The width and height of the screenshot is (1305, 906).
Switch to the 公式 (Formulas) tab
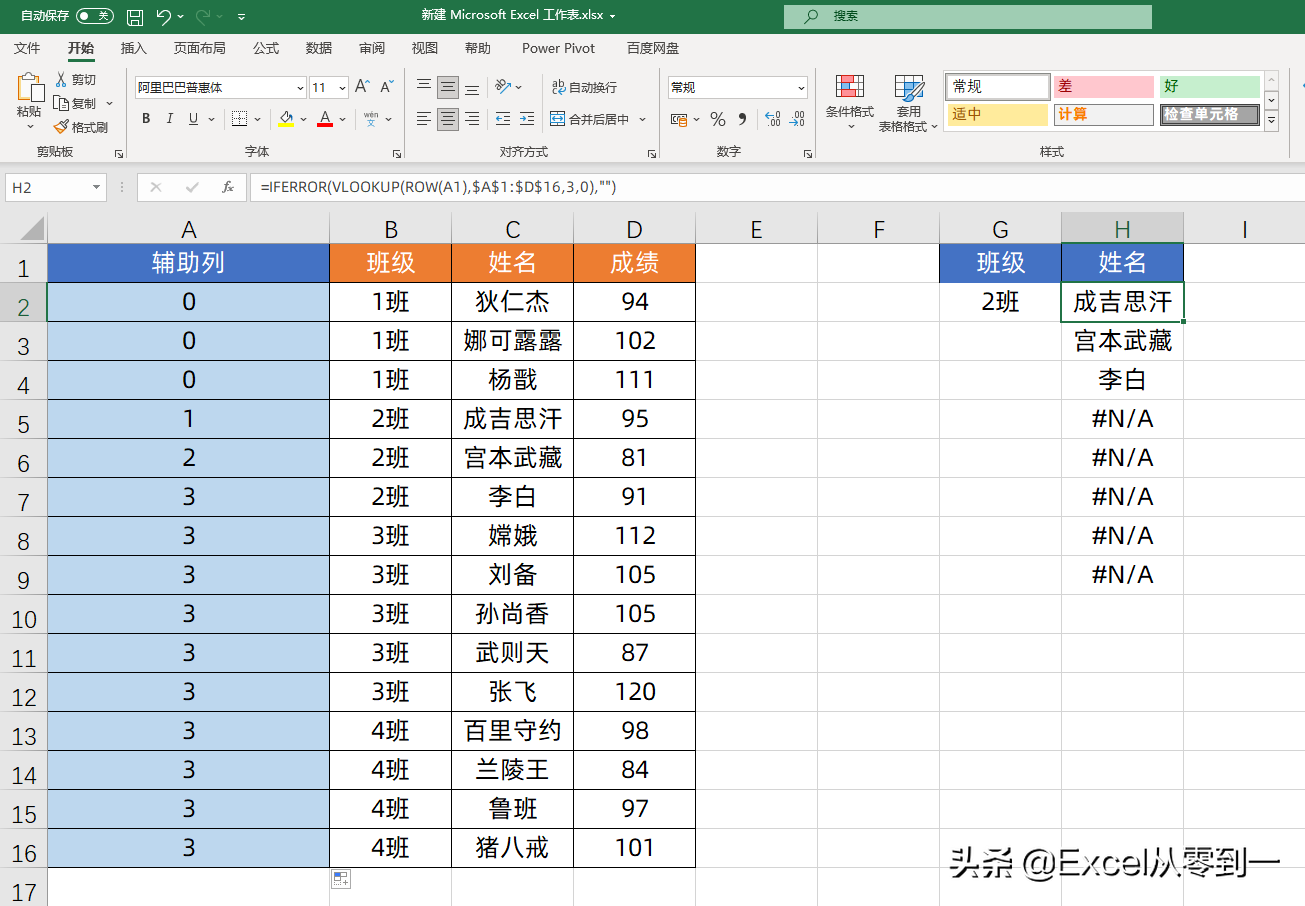pyautogui.click(x=266, y=48)
